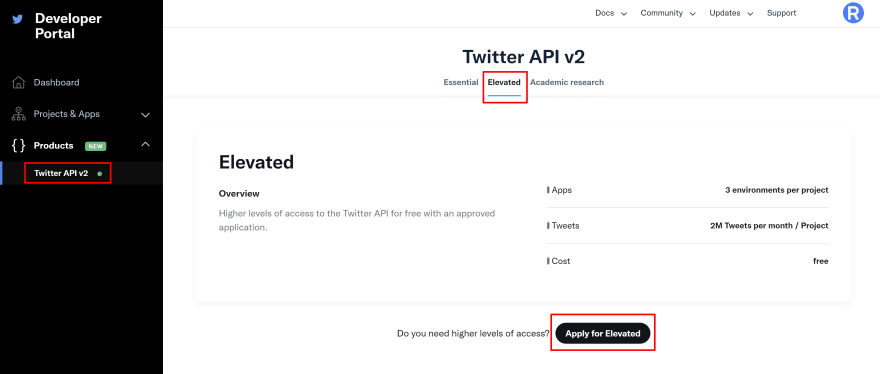The image size is (880, 374).
Task: Click the Developer Portal title
Action: pos(68,26)
